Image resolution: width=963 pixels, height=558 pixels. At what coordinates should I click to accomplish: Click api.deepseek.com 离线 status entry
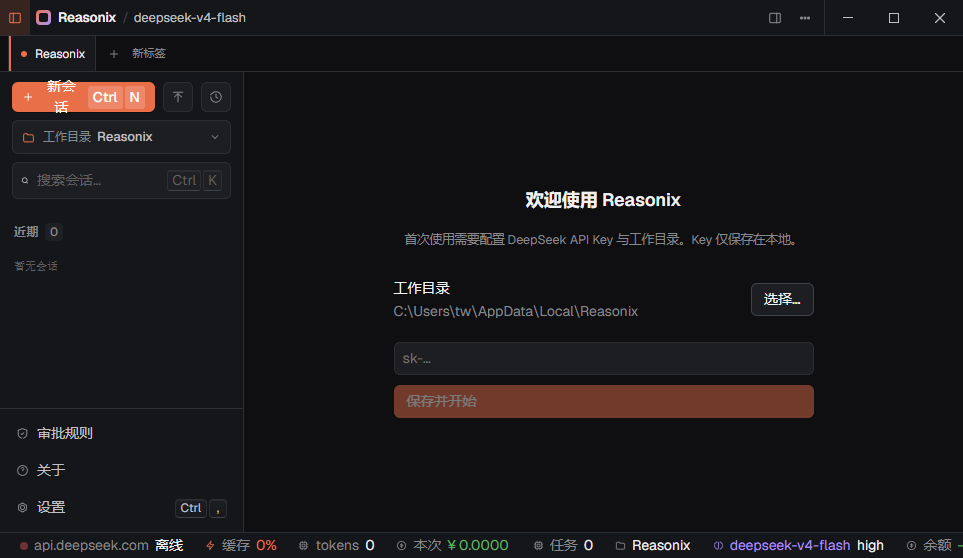click(x=102, y=545)
